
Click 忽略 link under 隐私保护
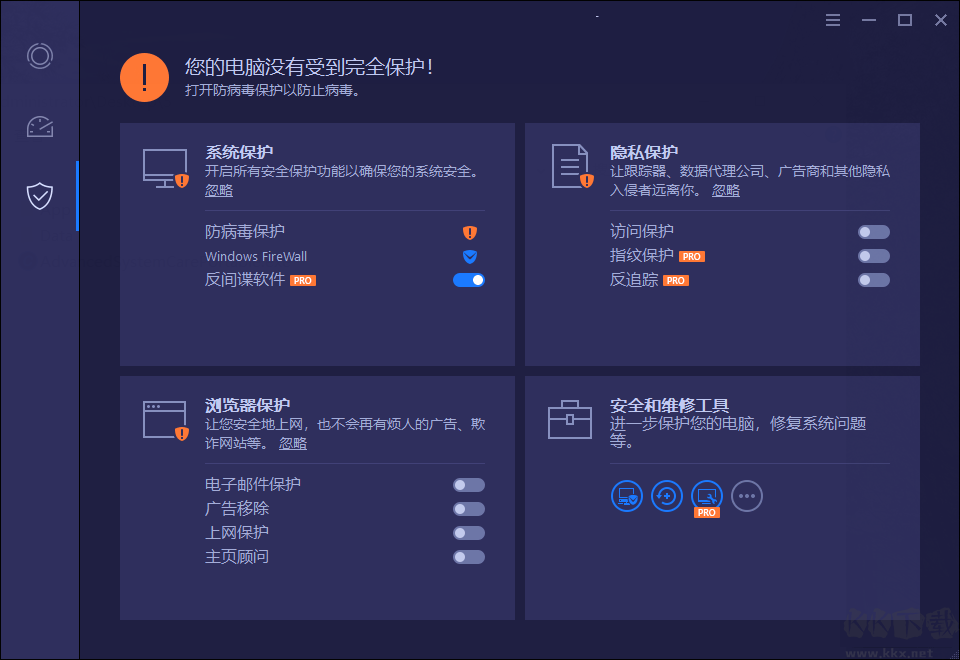tap(726, 190)
